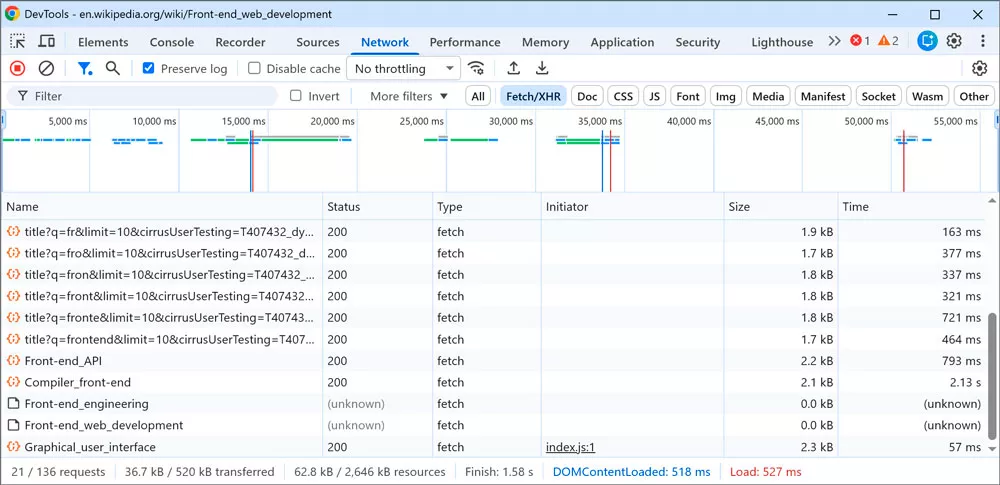Click the DOMContentLoaded: 518 ms status entry
Viewport: 1000px width, 485px height.
coord(631,472)
